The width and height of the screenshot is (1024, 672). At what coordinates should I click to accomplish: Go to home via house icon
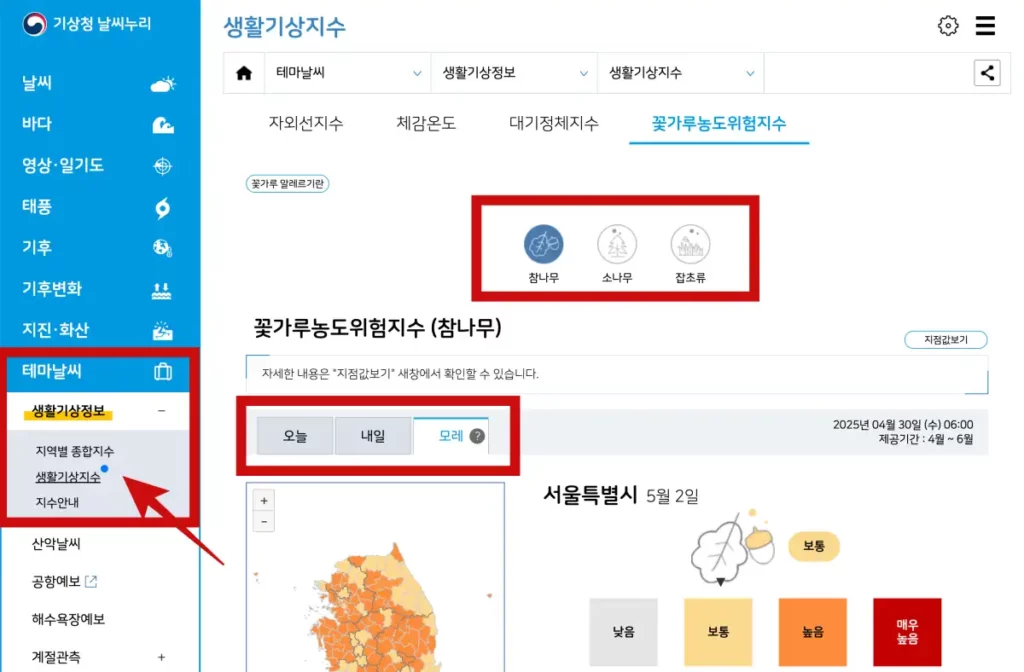coord(244,72)
